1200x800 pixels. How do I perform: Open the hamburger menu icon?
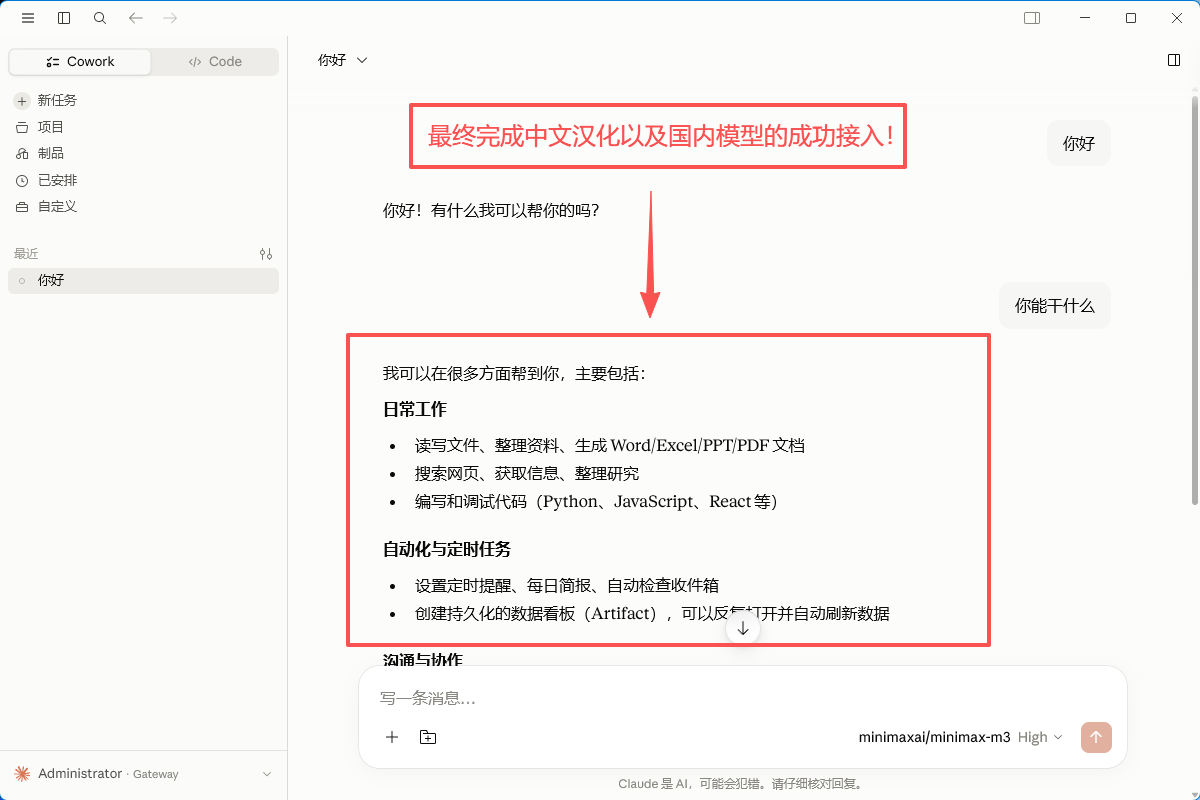[x=28, y=18]
